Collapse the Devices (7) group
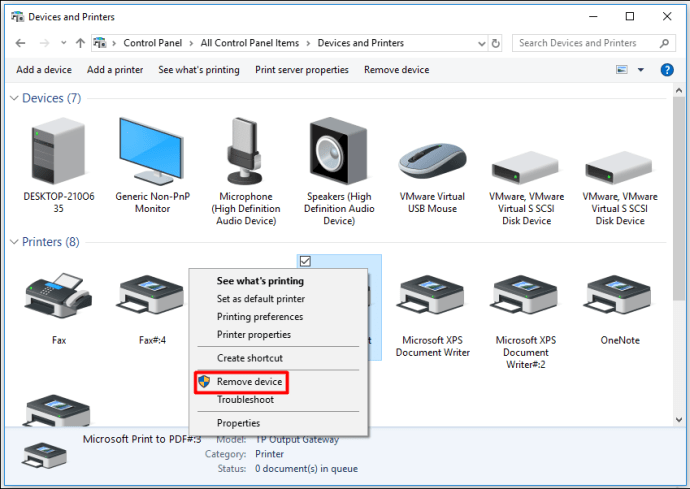 click(x=14, y=98)
